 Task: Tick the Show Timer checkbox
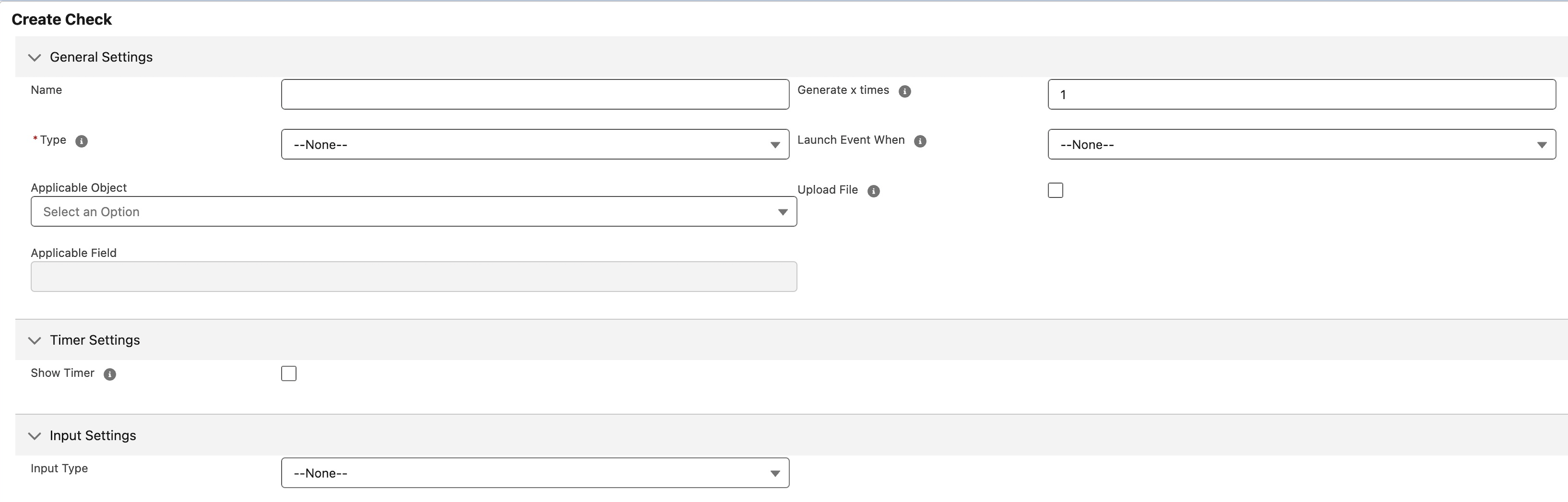(x=289, y=373)
